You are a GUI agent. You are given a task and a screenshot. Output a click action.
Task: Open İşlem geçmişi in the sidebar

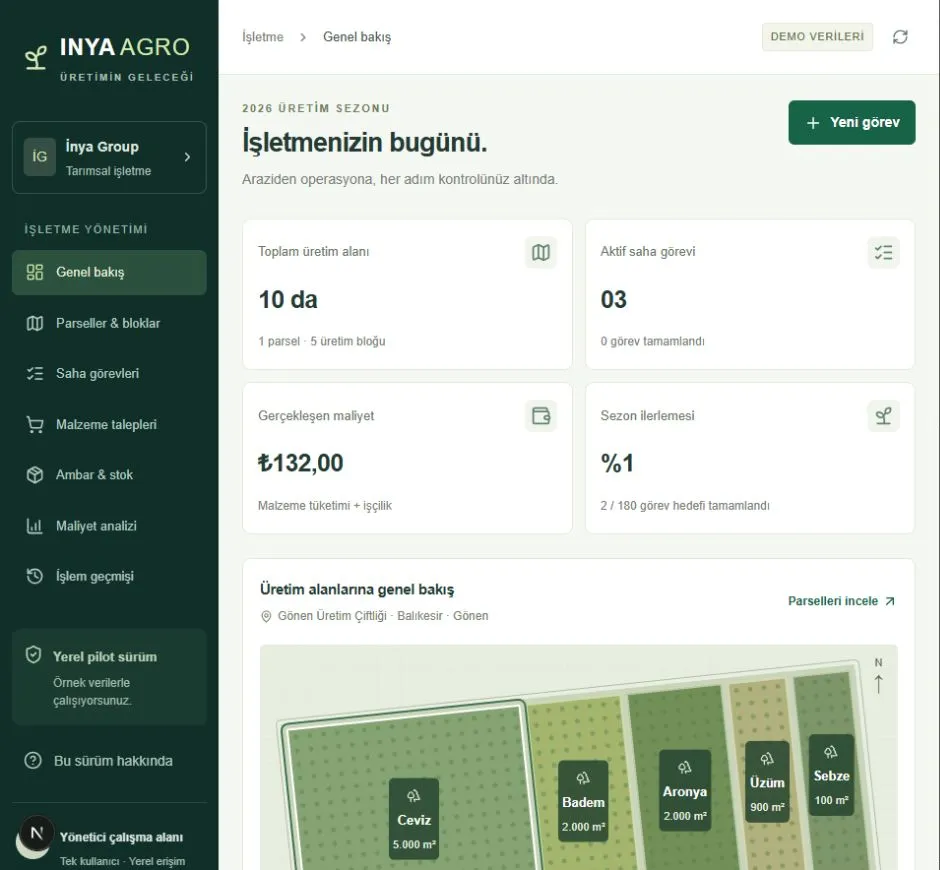tap(109, 576)
